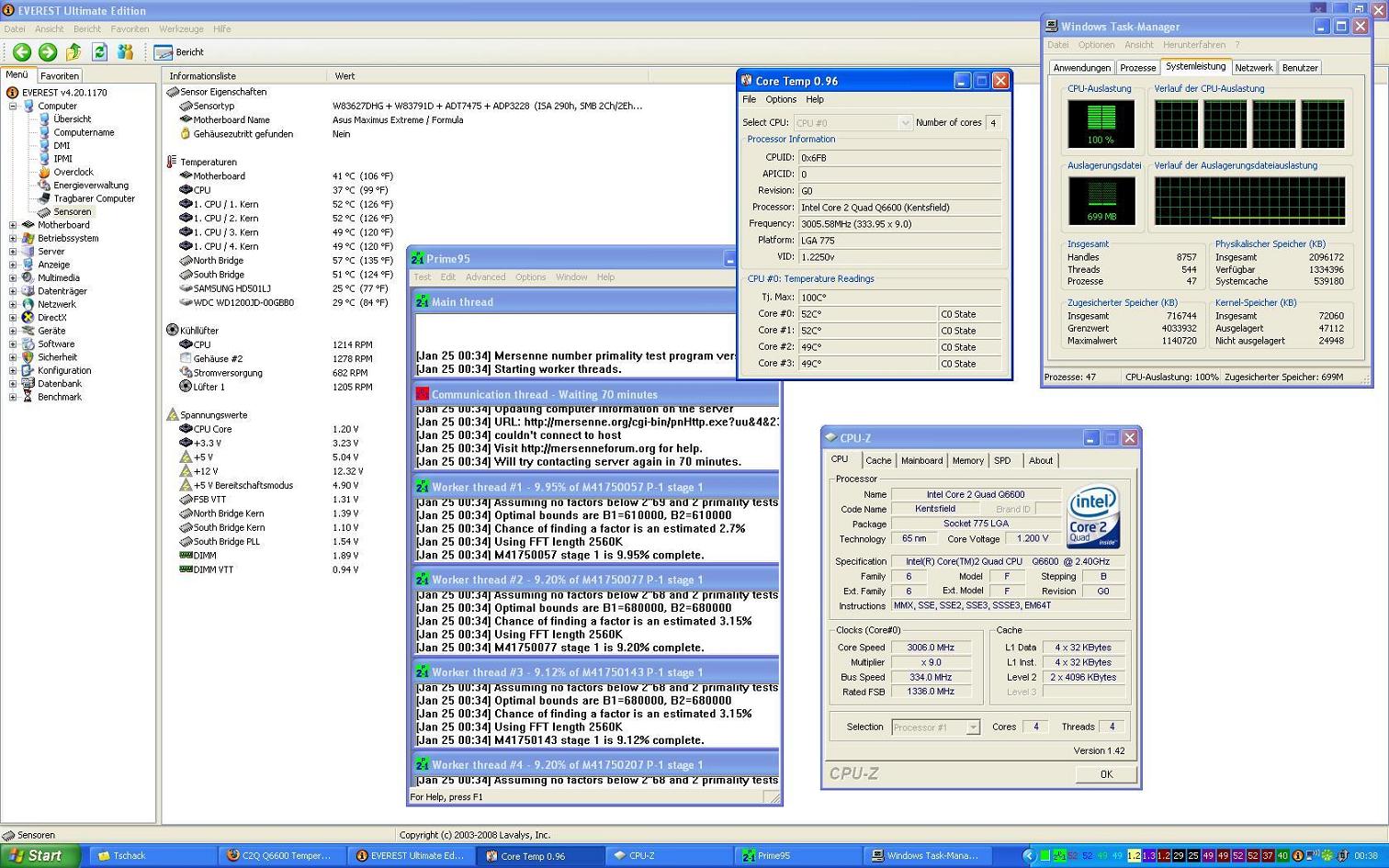
Task: Click the OK button in CPU-Z
Action: point(1106,774)
